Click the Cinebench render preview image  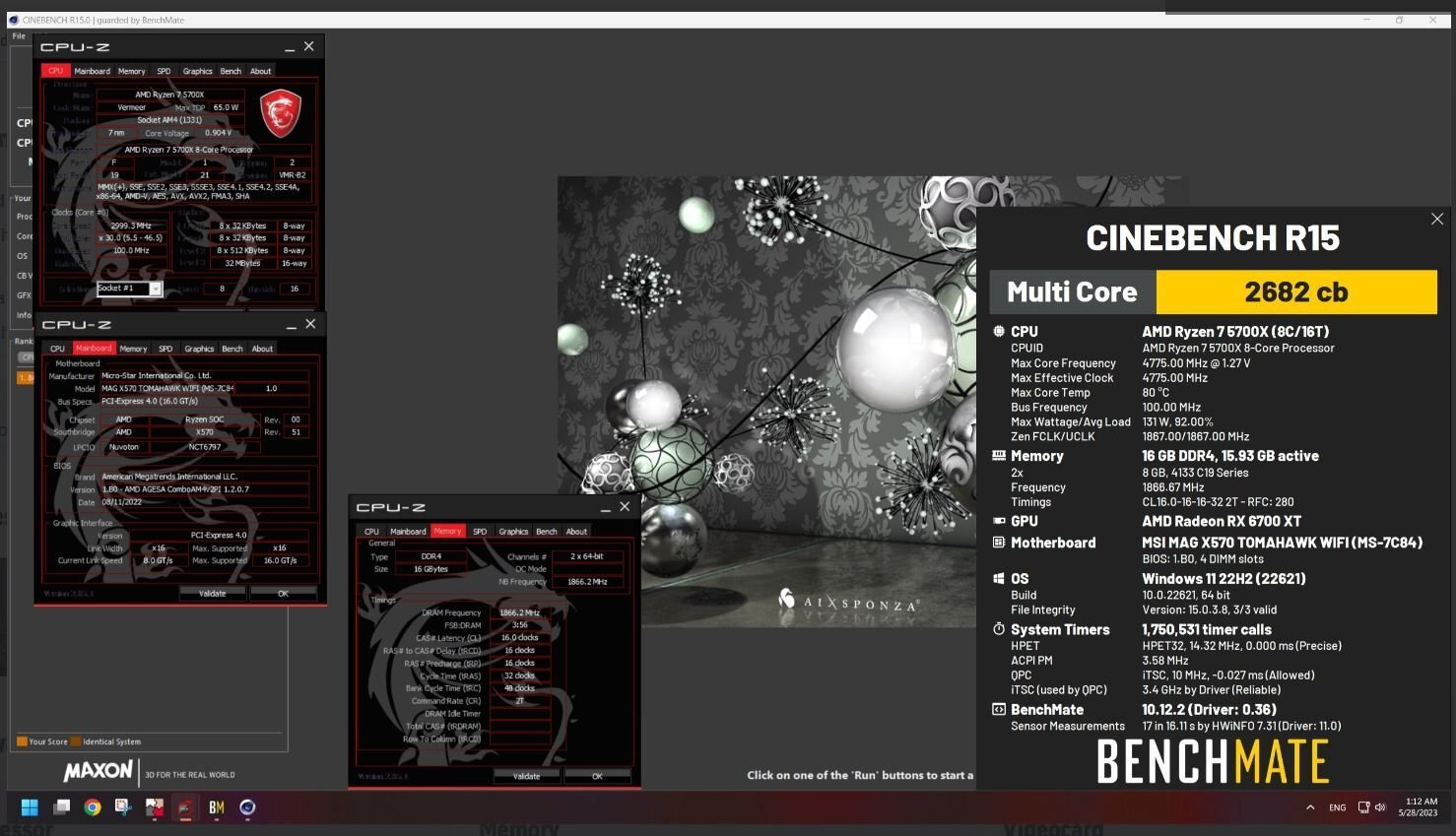coord(766,402)
